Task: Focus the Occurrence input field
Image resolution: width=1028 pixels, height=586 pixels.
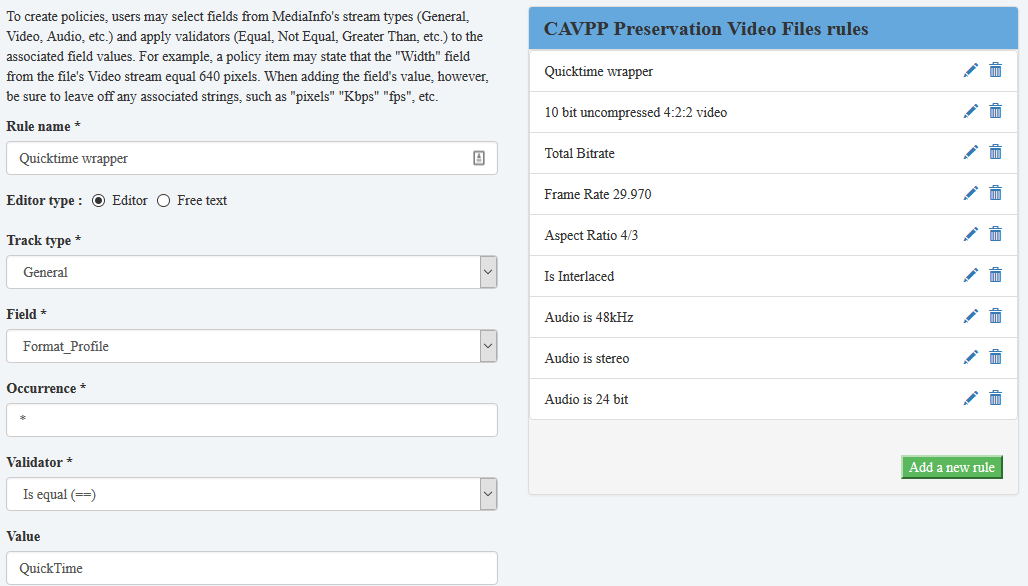Action: [x=252, y=420]
